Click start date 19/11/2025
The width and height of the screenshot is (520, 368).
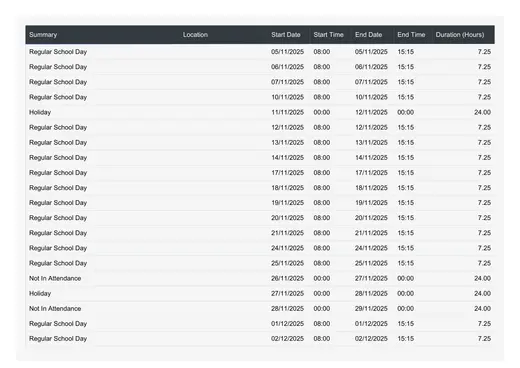point(287,203)
